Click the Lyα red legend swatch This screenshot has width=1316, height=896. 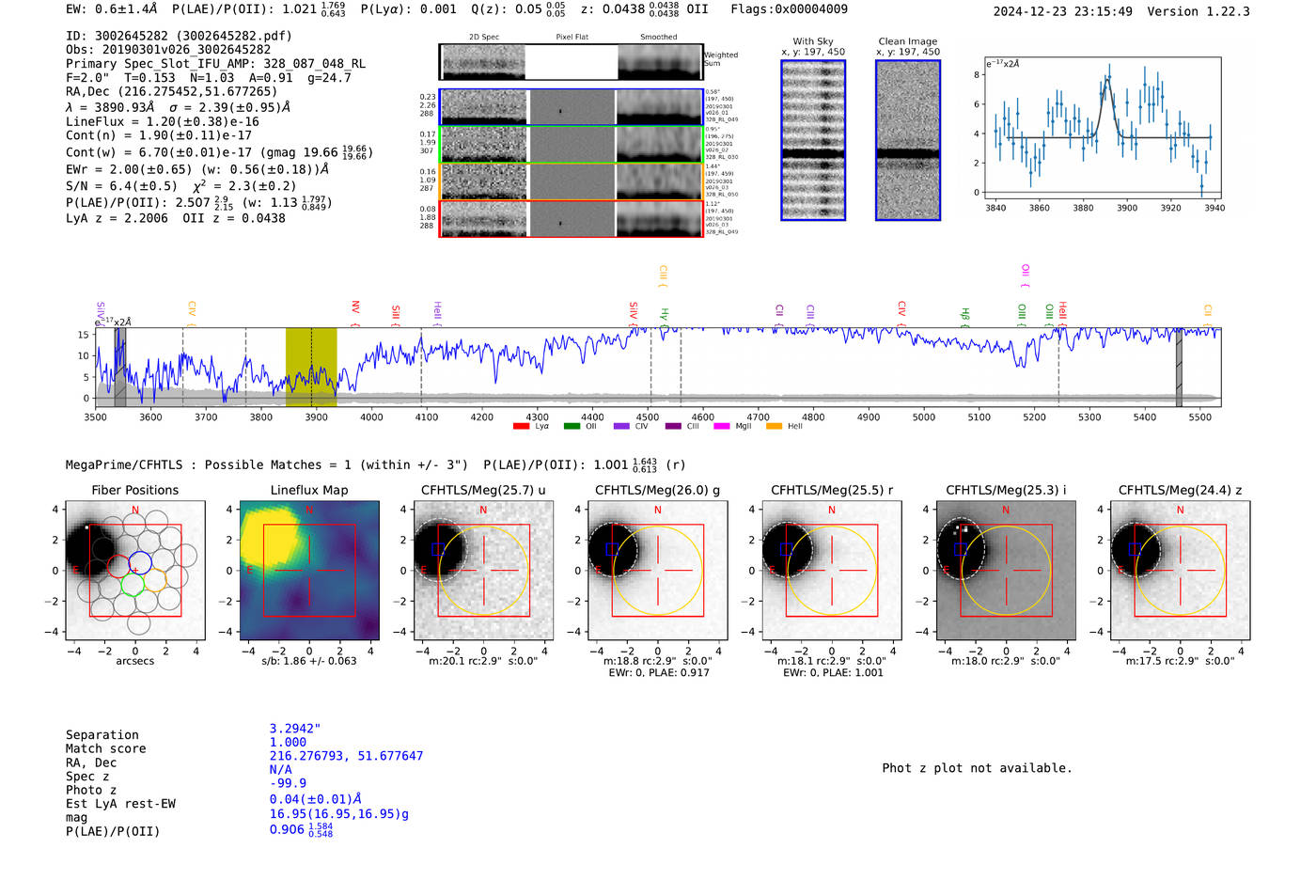(521, 427)
